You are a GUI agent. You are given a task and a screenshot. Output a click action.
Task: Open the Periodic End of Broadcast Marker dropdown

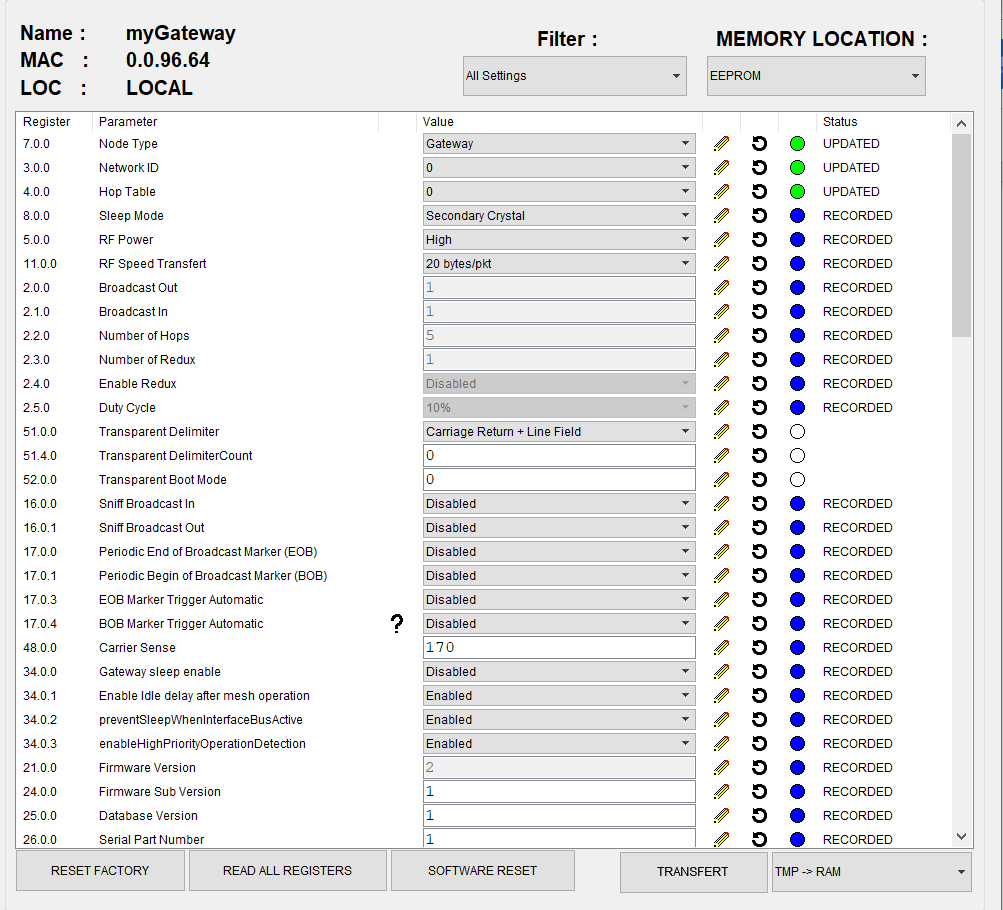pos(559,551)
